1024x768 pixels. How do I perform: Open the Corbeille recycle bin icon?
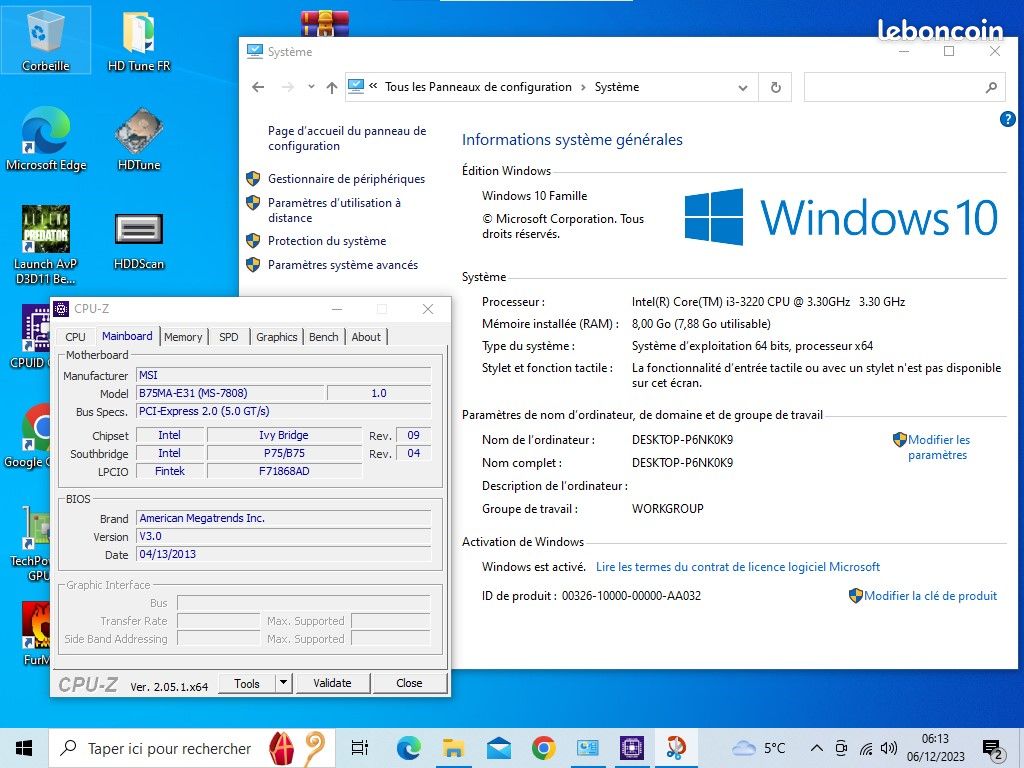[45, 40]
